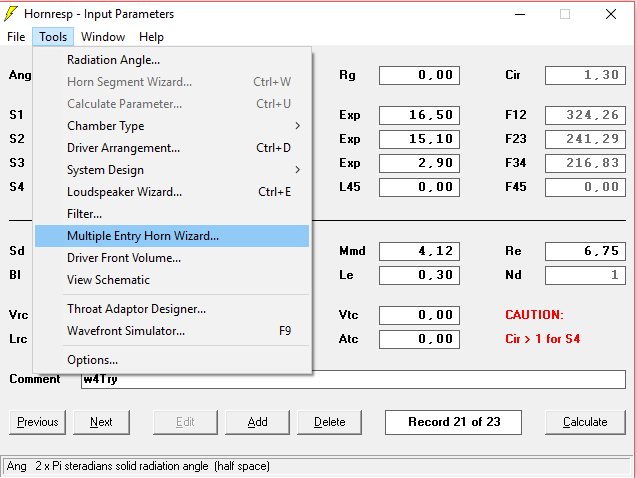This screenshot has height=478, width=637.
Task: Click the Nd input field
Action: tap(585, 275)
